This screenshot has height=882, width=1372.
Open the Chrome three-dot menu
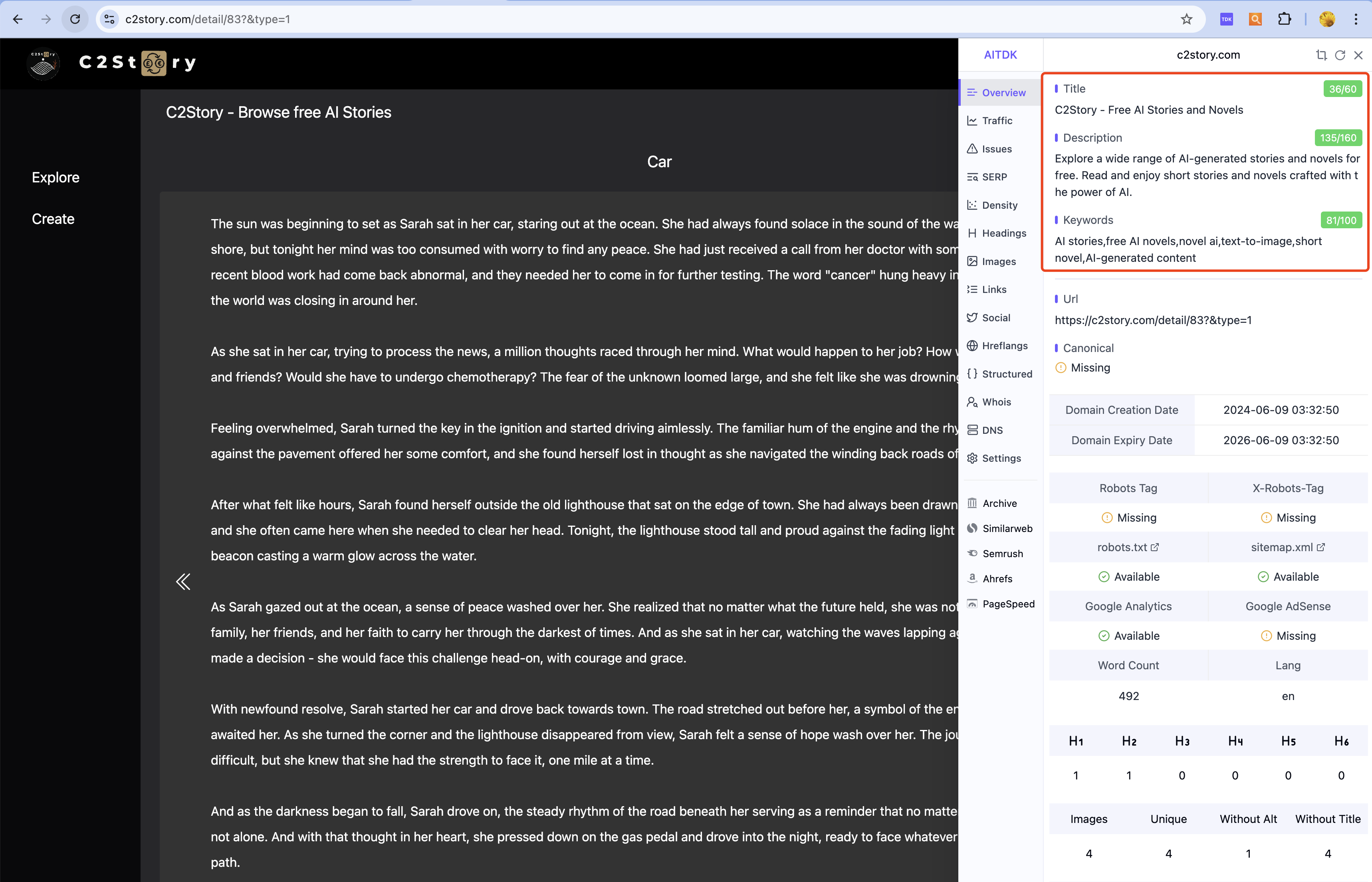point(1355,19)
